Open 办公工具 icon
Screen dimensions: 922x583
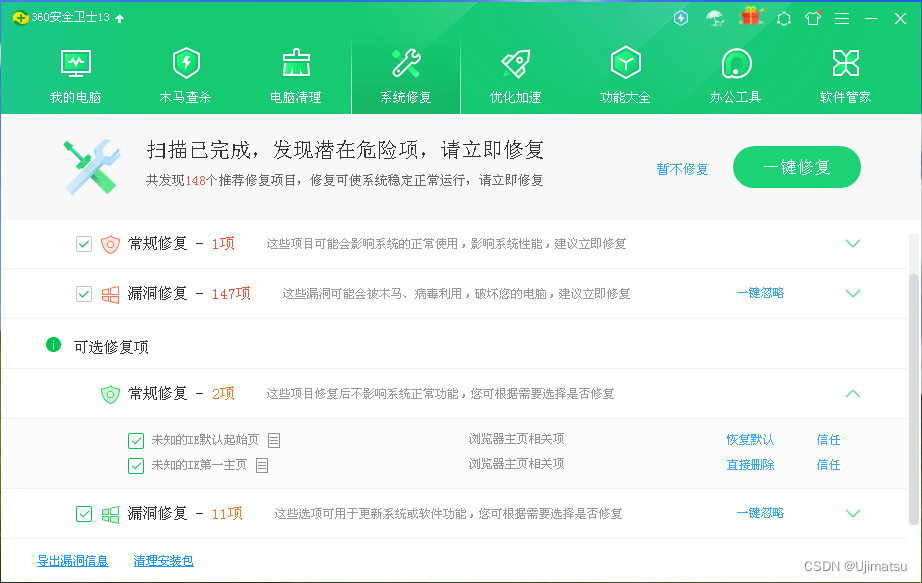coord(736,63)
